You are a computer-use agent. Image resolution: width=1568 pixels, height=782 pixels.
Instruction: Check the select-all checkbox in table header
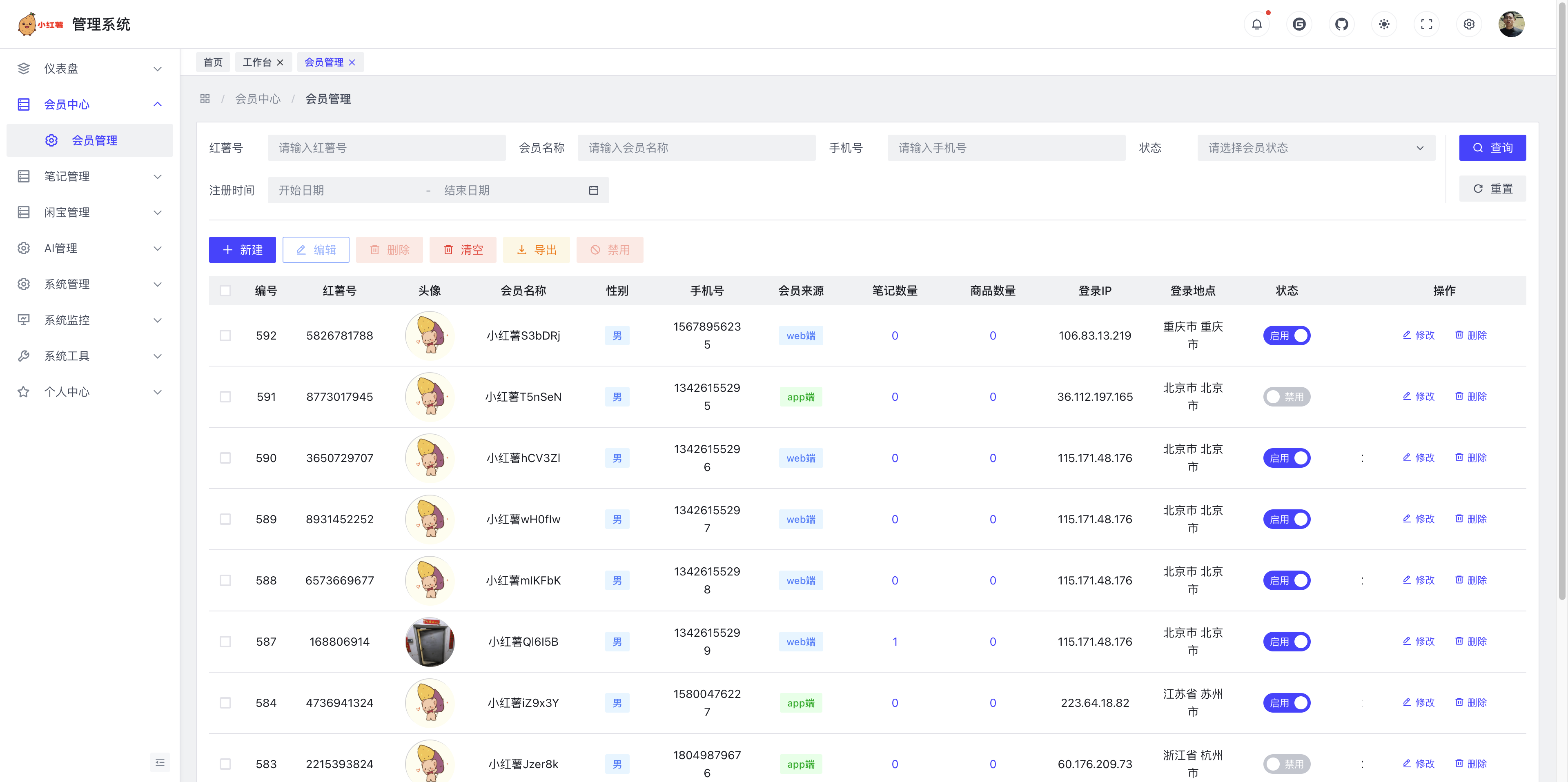point(225,290)
